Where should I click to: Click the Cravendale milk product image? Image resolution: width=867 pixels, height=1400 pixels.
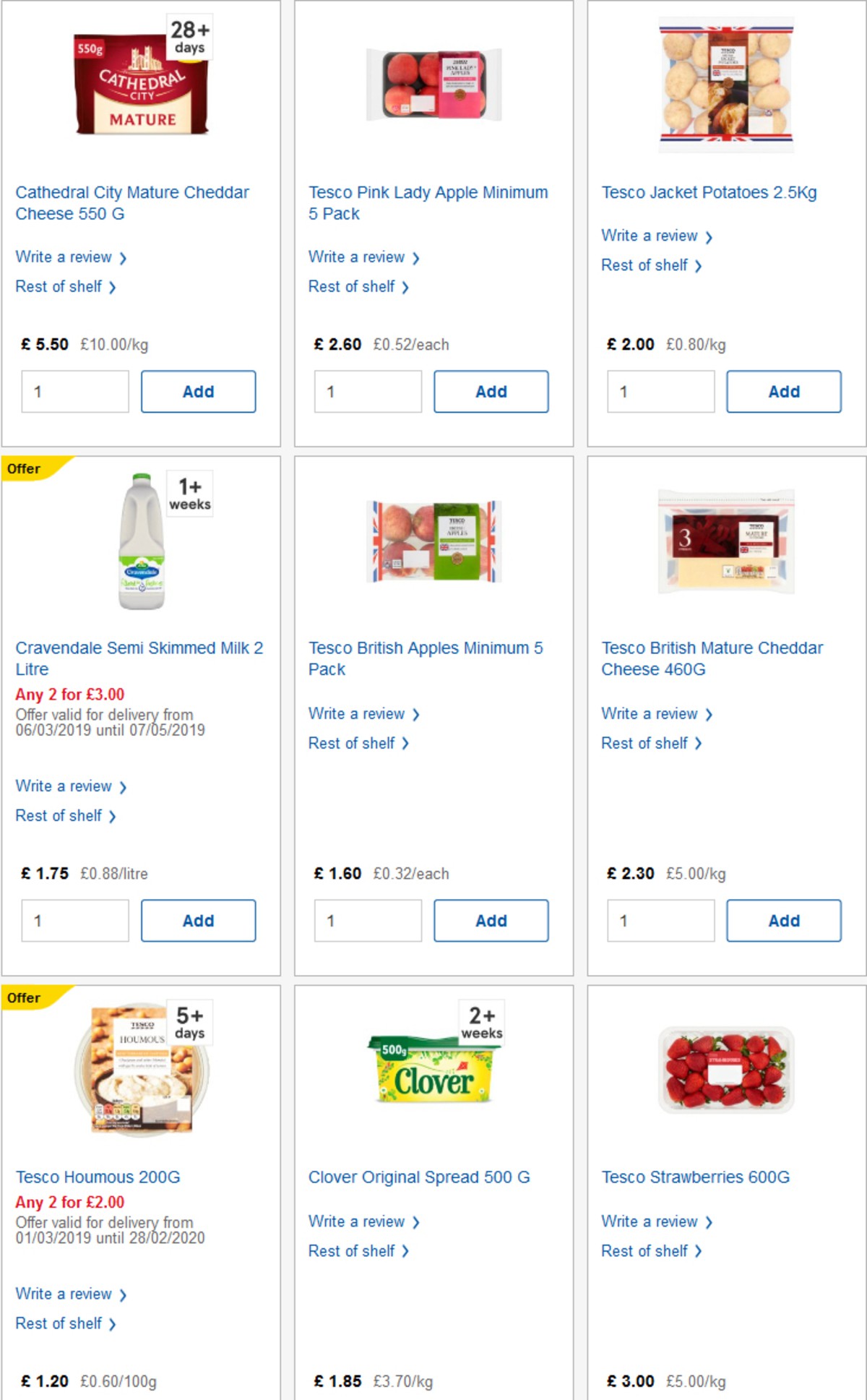pos(139,540)
